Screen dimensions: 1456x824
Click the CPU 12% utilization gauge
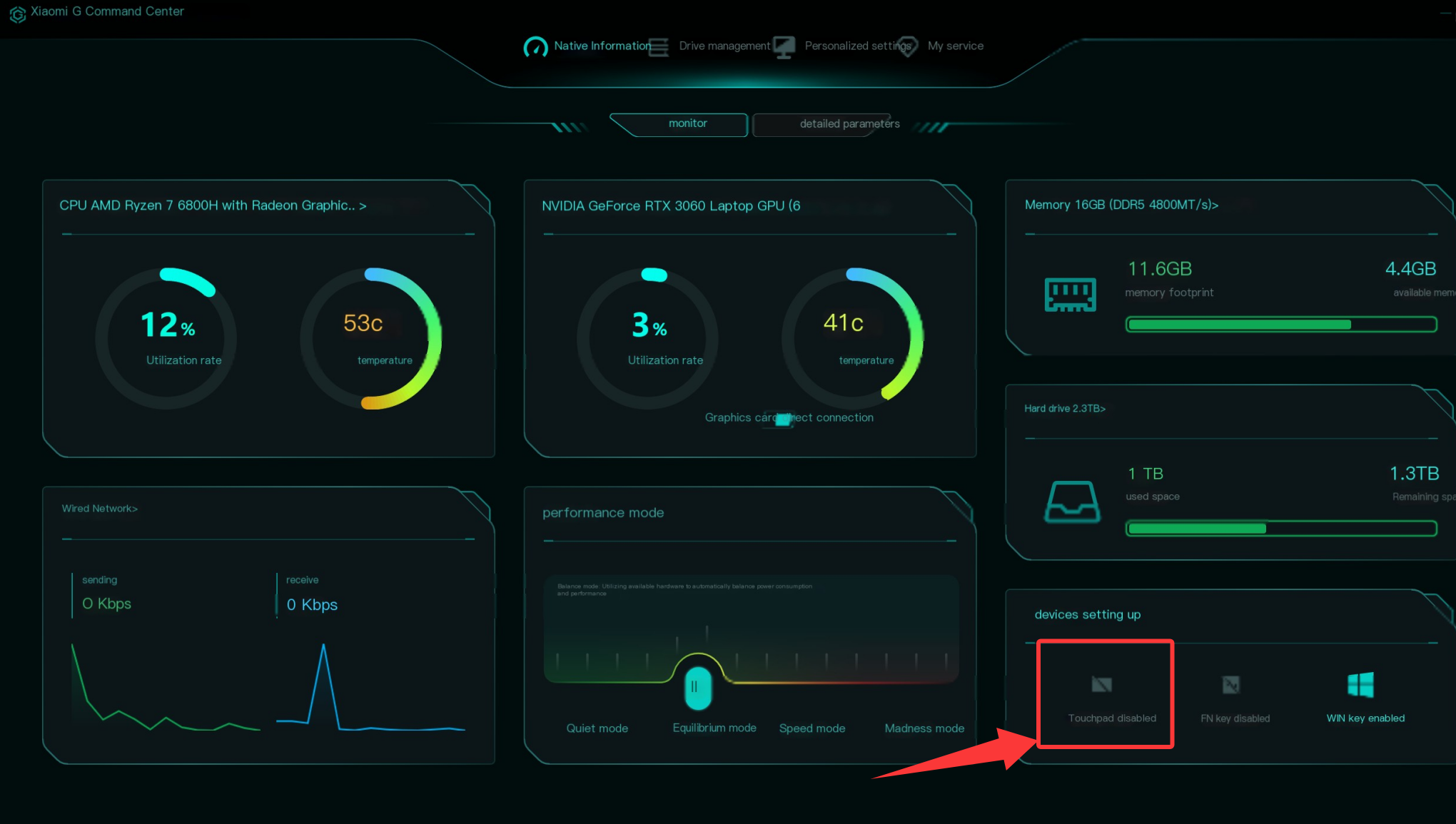tap(166, 338)
